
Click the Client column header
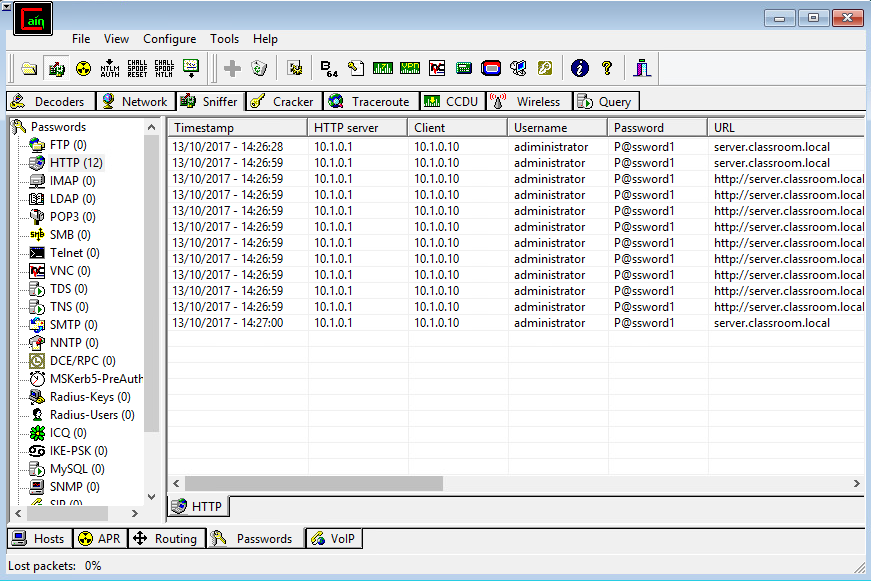(458, 128)
